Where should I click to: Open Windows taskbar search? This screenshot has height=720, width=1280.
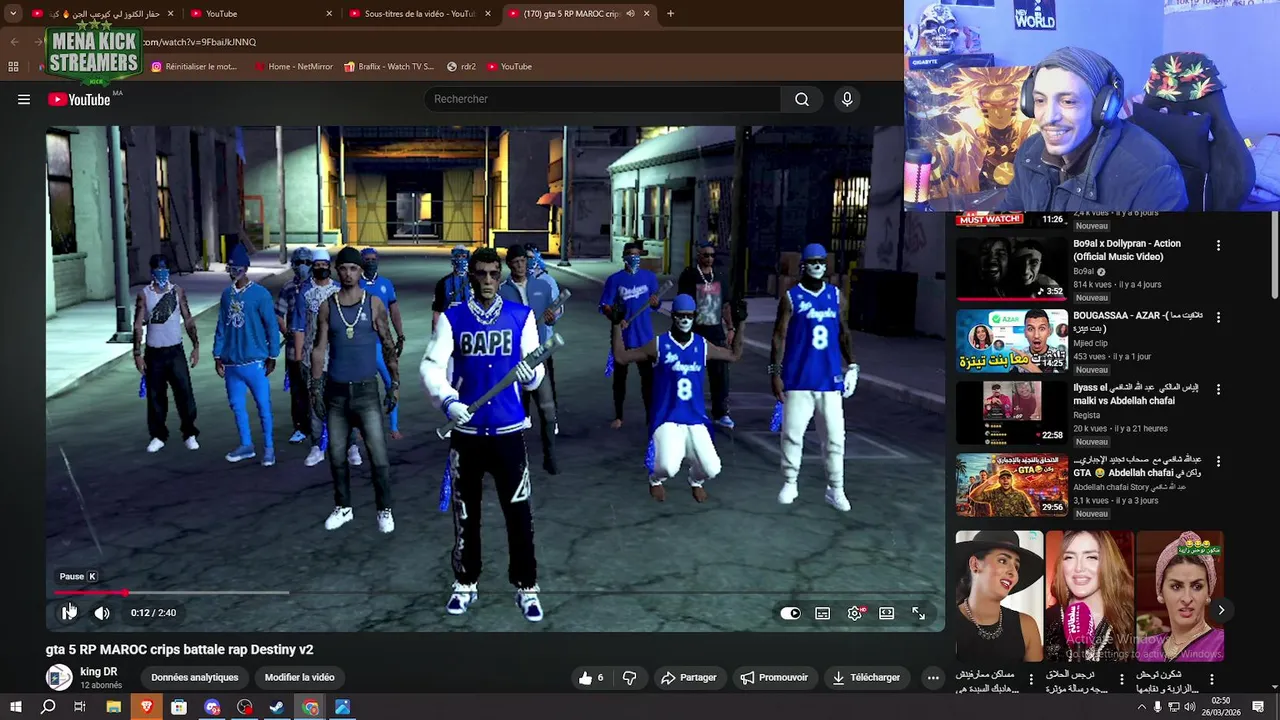[x=48, y=707]
